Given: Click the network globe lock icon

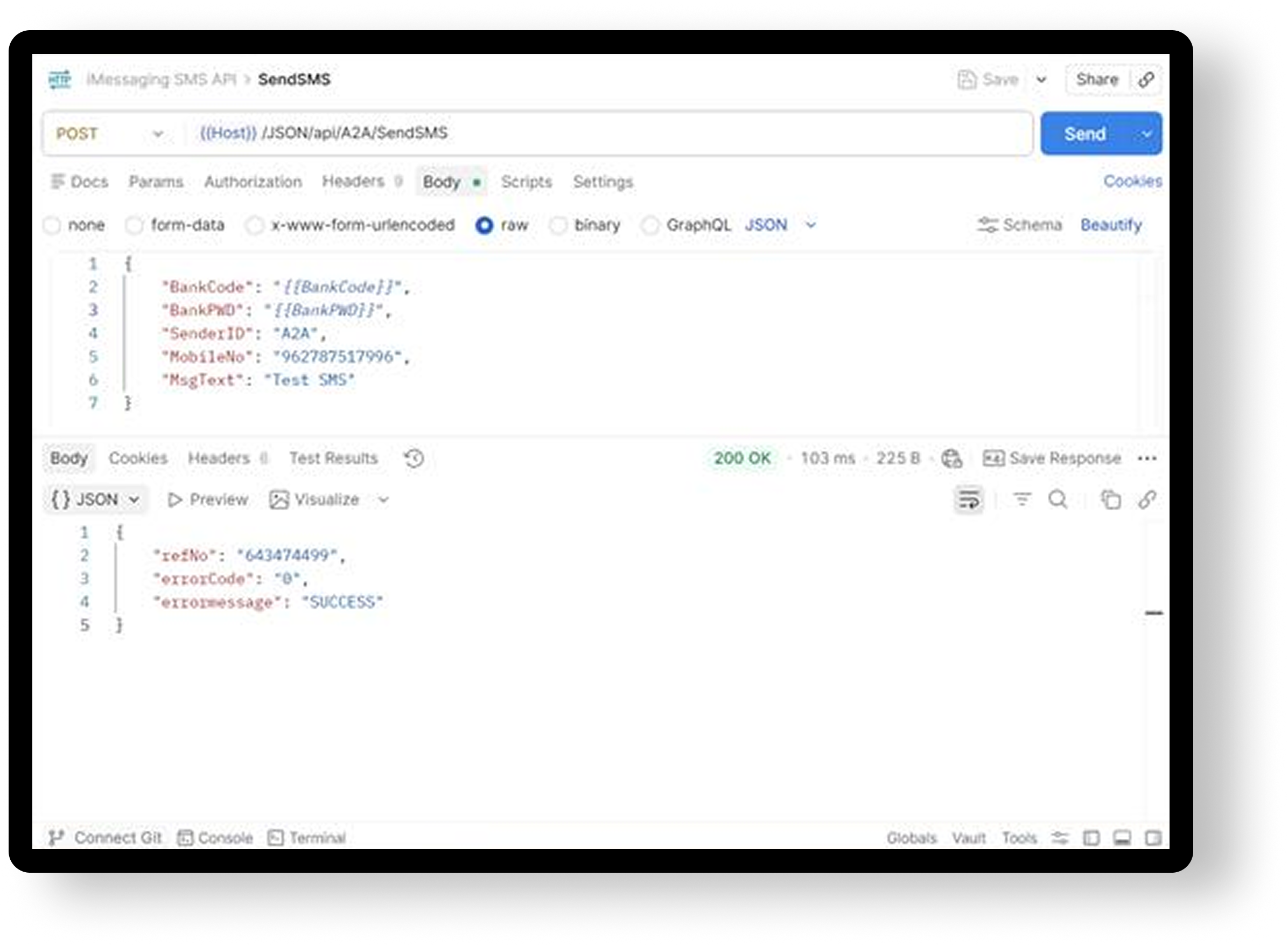Looking at the screenshot, I should 951,458.
